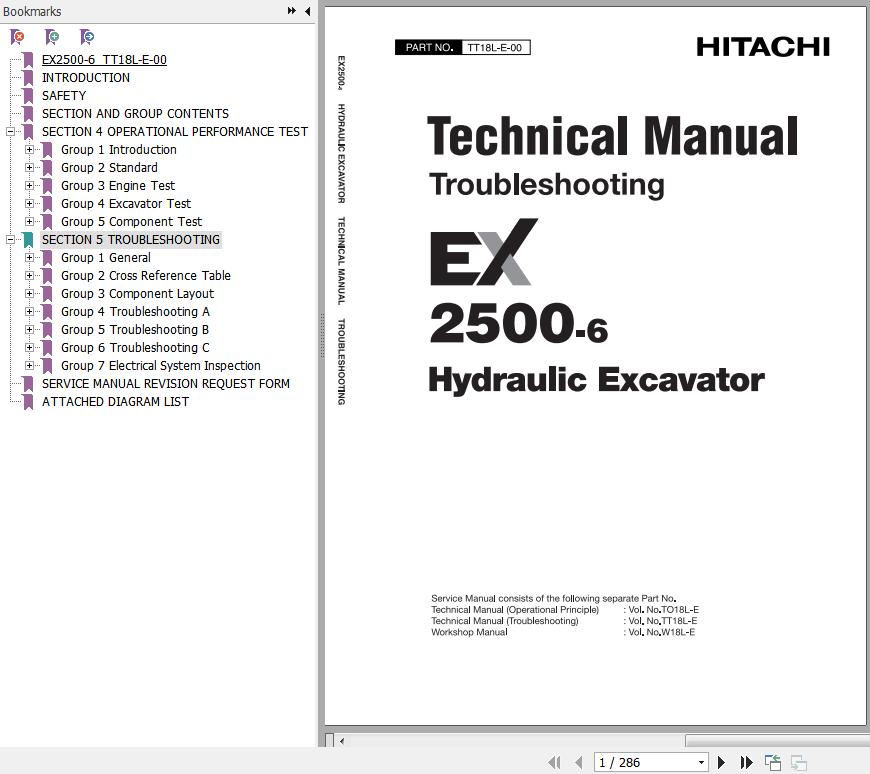Click the previous view icon

(773, 762)
